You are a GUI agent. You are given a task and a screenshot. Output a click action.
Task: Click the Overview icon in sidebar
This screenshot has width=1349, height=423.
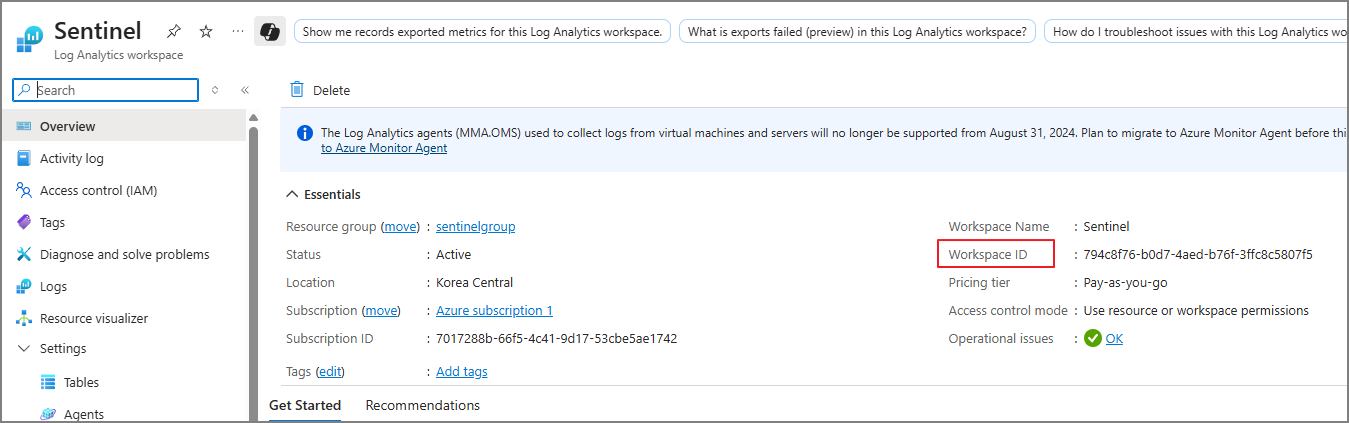tap(24, 126)
